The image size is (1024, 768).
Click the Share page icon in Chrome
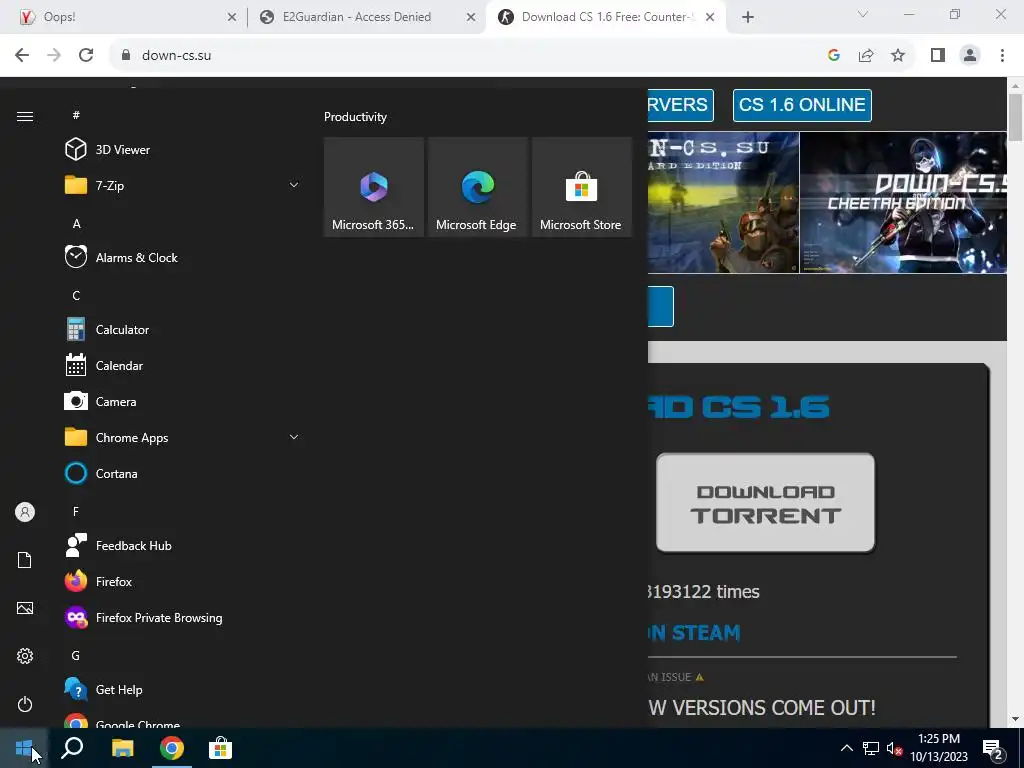[866, 56]
